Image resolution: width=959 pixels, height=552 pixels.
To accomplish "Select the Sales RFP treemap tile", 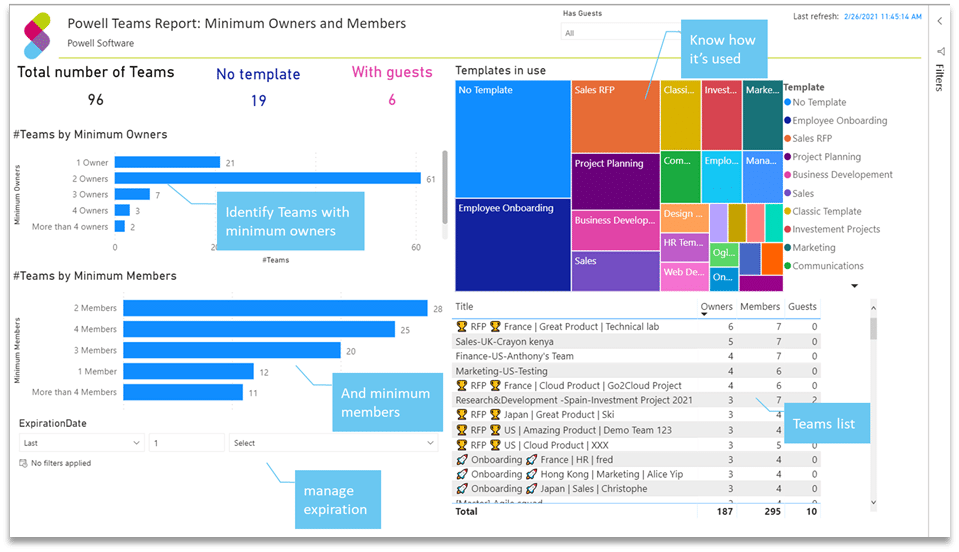I will click(x=615, y=116).
